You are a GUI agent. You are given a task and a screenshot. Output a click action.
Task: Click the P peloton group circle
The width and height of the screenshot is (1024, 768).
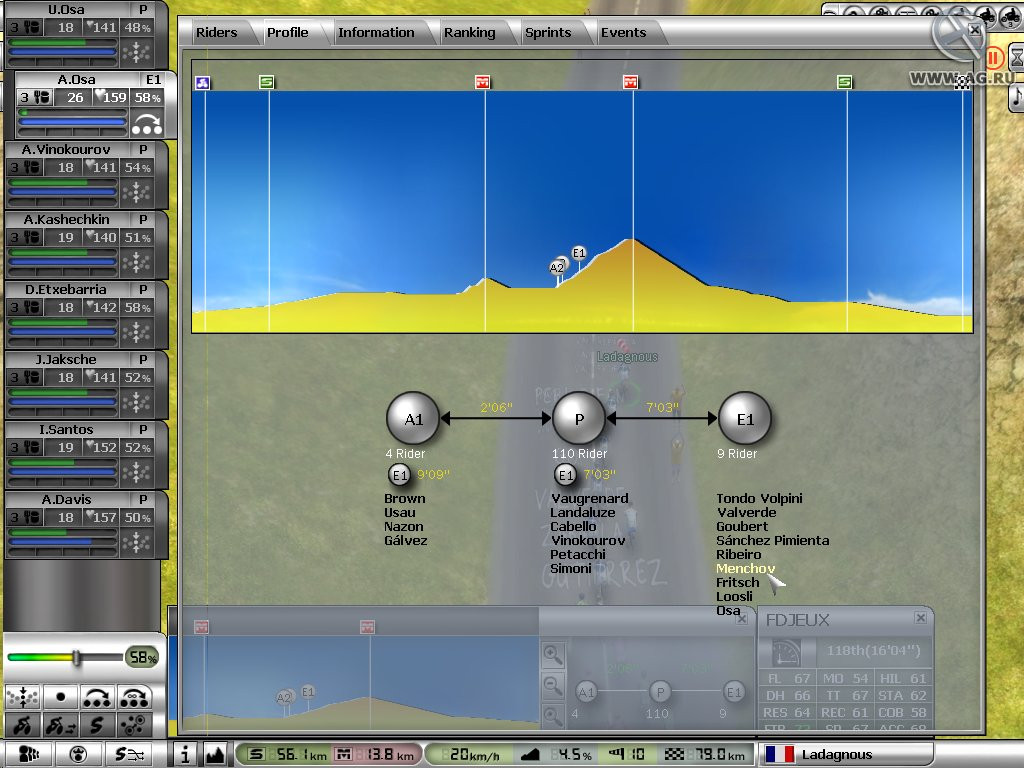point(579,419)
